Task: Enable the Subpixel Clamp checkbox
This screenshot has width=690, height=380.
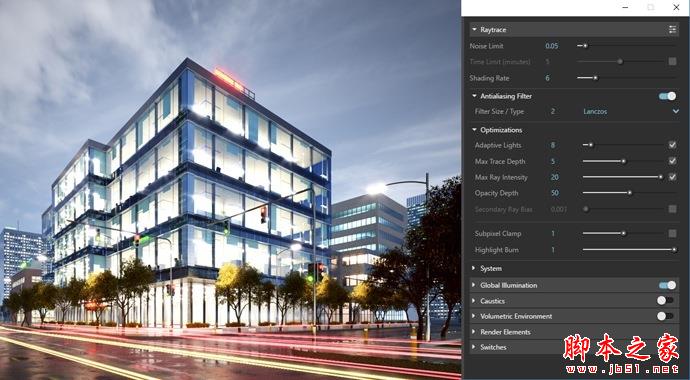Action: click(x=672, y=233)
